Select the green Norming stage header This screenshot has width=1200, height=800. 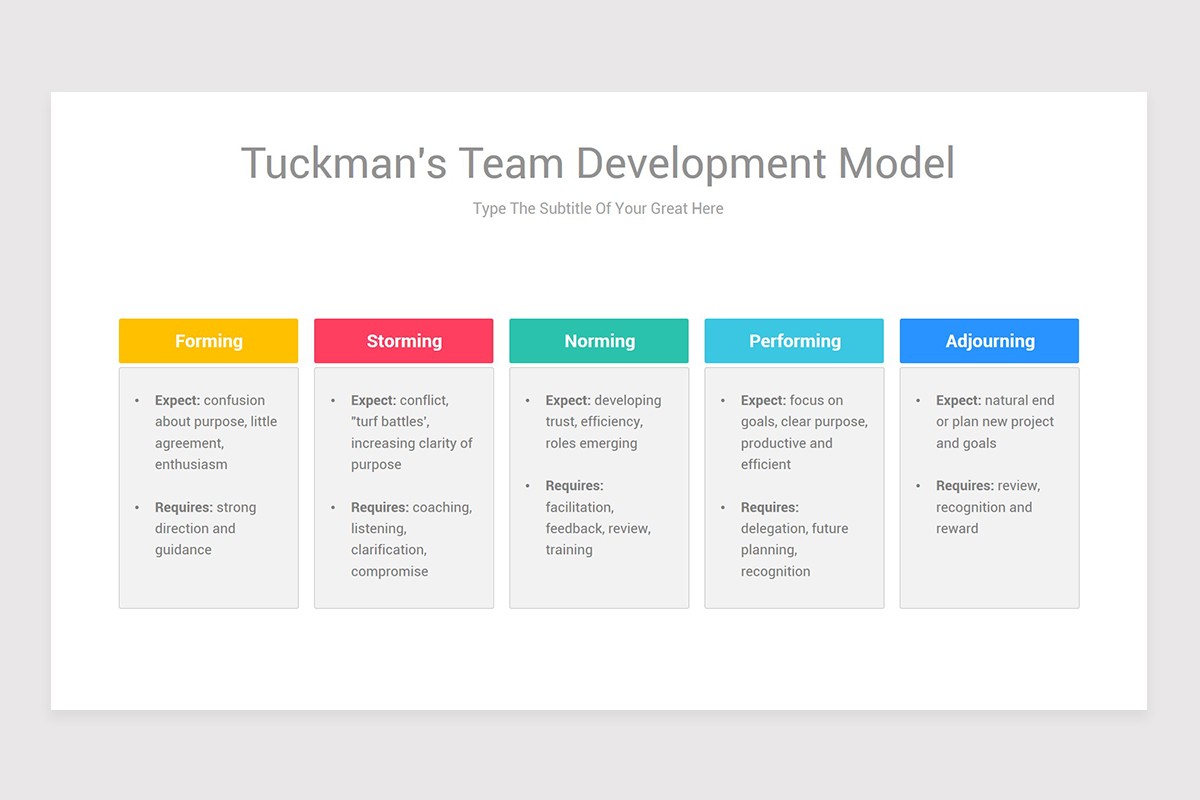598,340
